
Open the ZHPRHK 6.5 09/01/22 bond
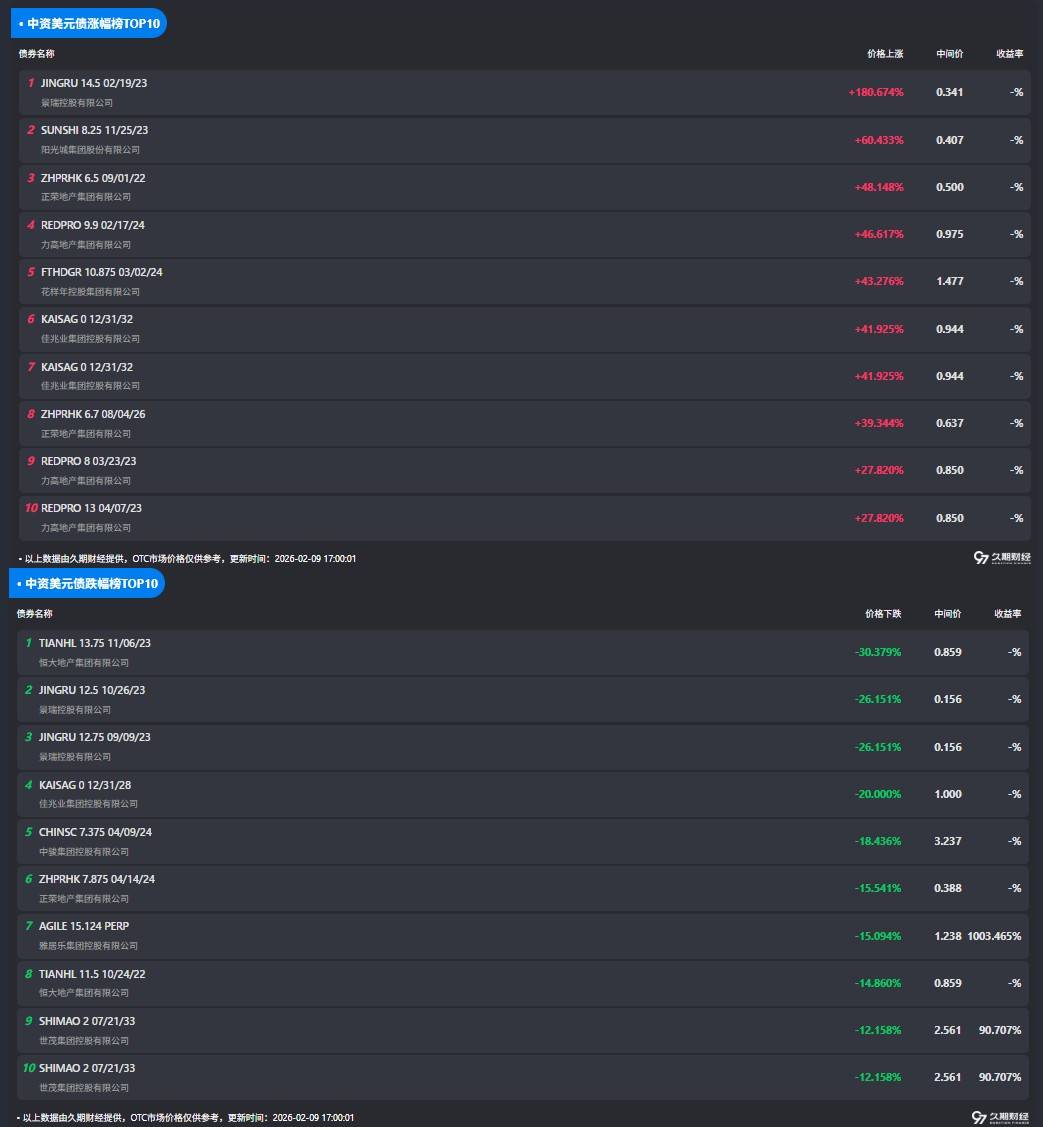click(93, 178)
